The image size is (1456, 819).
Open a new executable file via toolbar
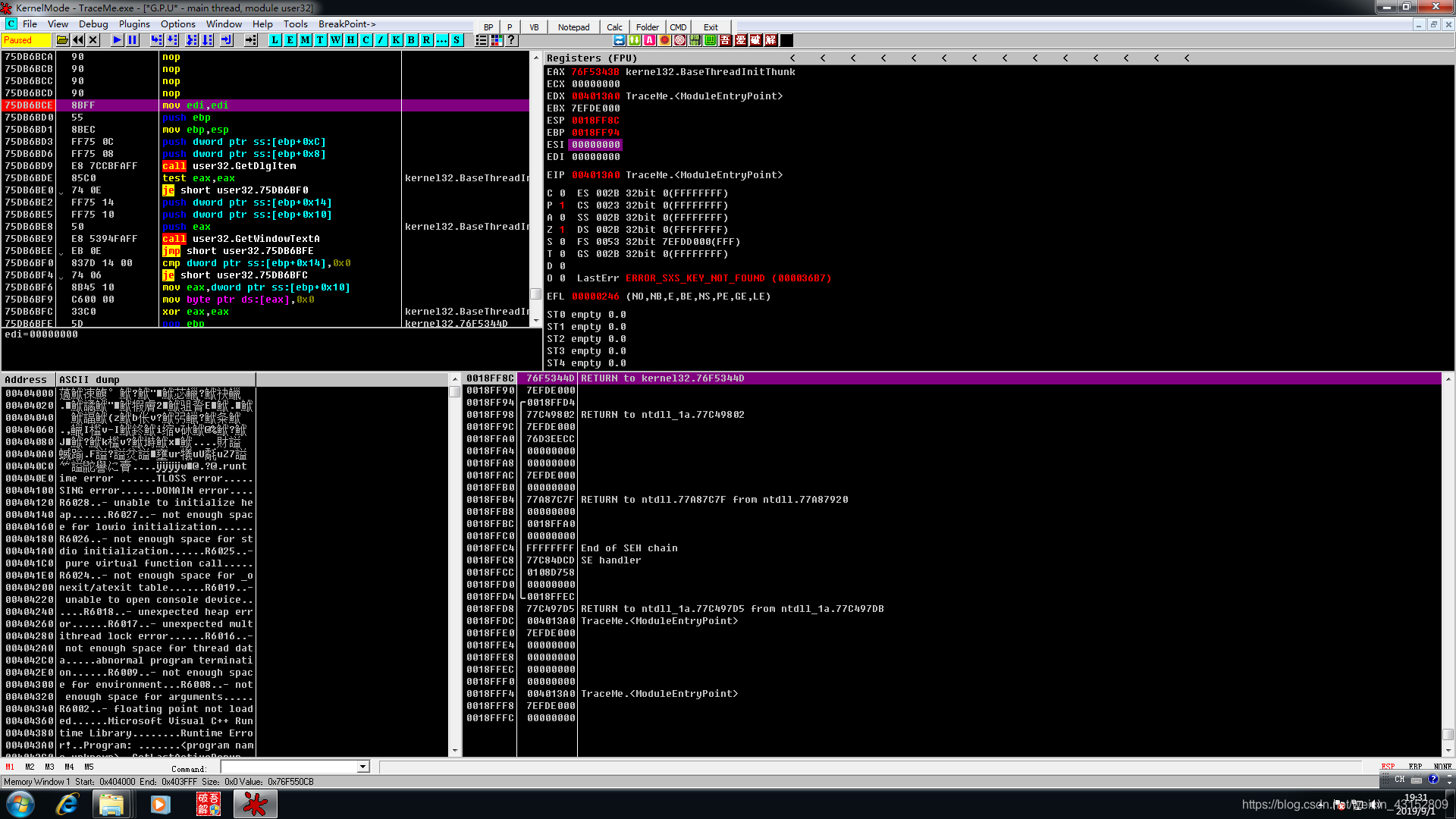(62, 40)
